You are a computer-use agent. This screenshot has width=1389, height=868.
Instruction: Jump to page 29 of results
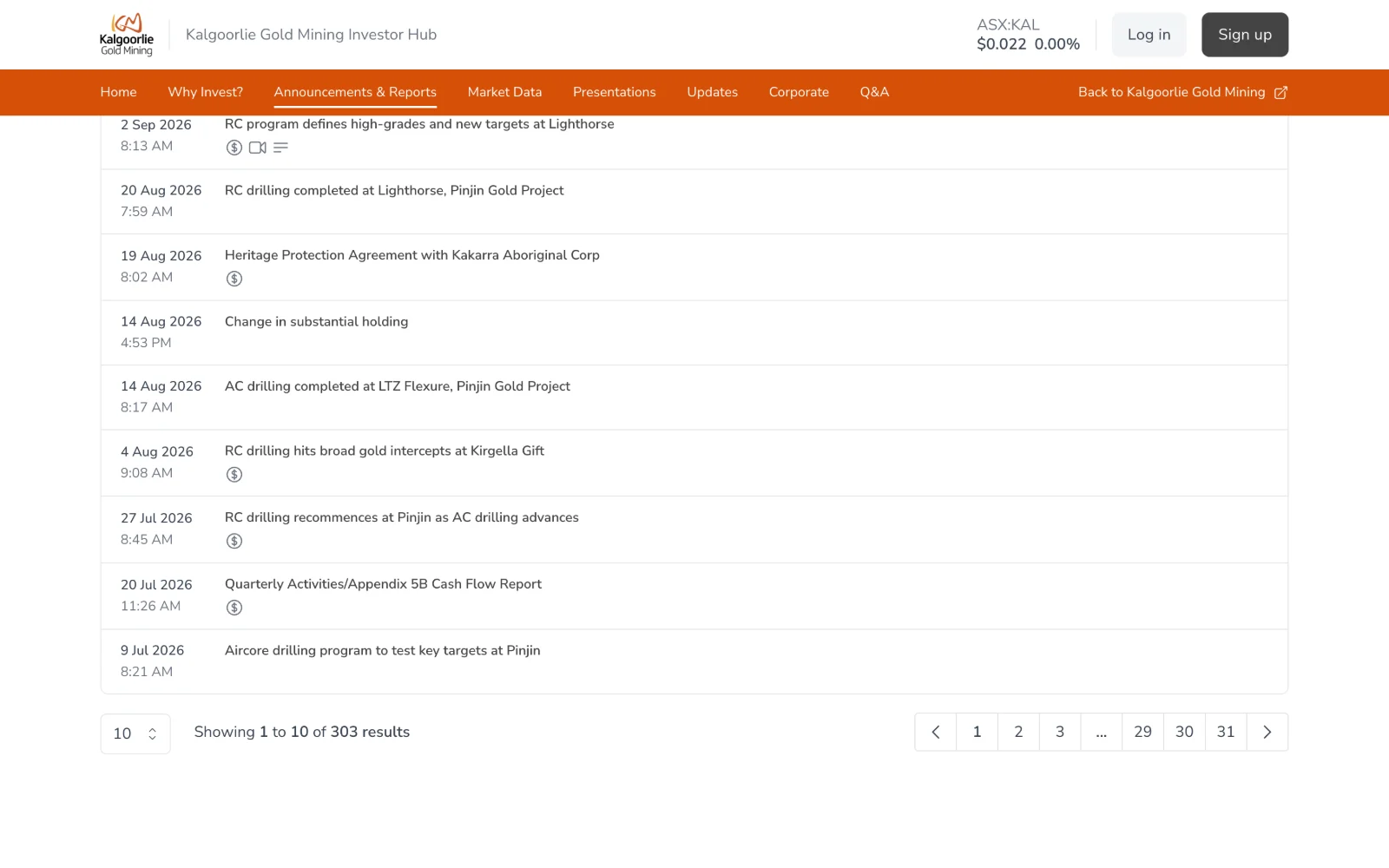(1143, 733)
